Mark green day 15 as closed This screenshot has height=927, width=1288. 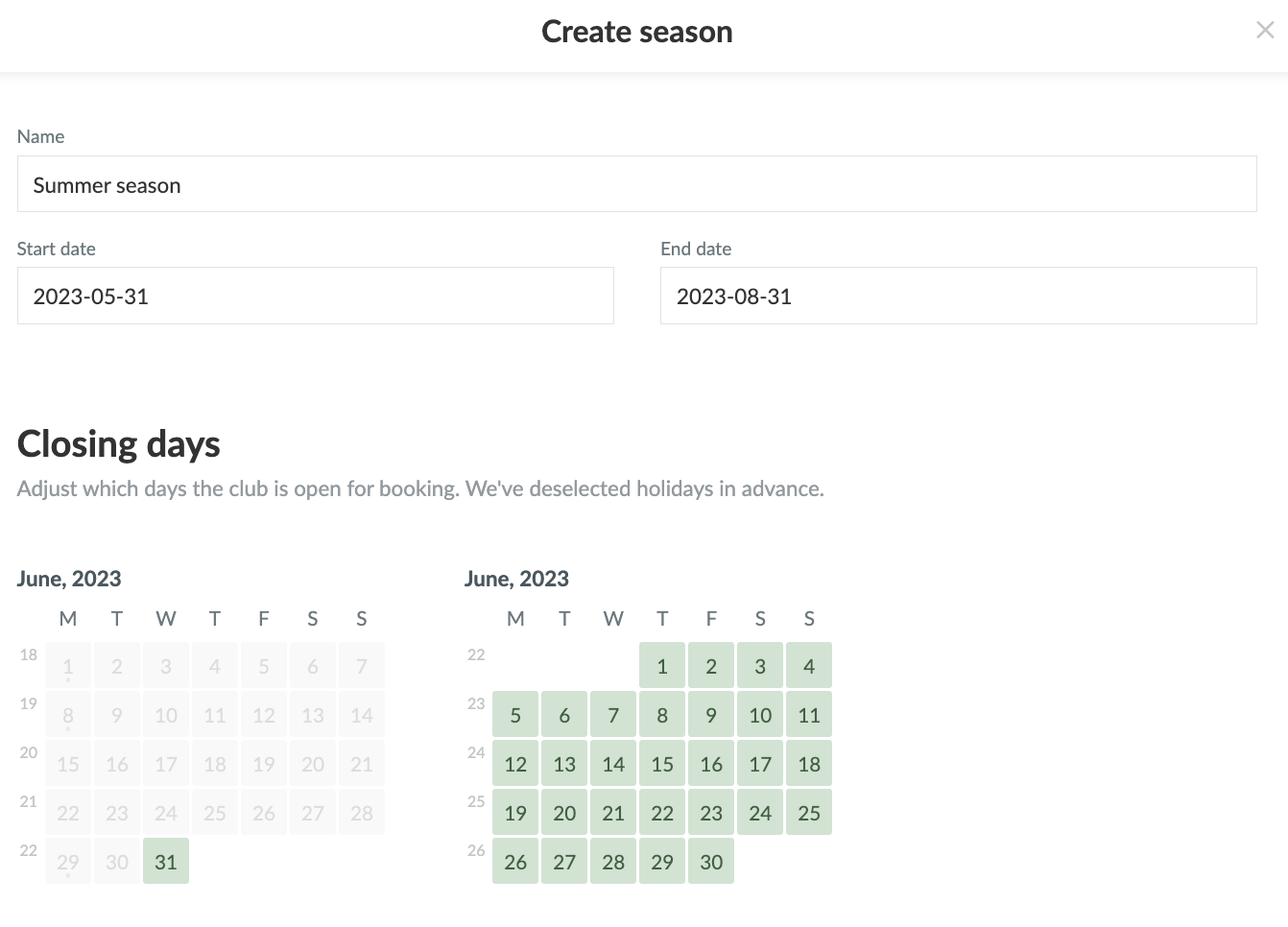pos(662,764)
